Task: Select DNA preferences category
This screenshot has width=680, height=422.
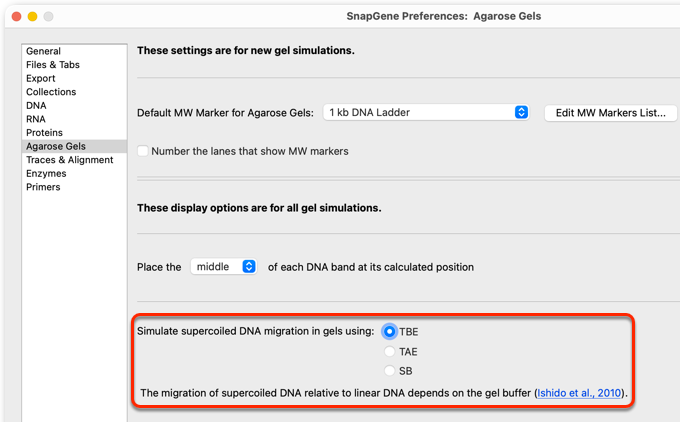Action: coord(36,105)
